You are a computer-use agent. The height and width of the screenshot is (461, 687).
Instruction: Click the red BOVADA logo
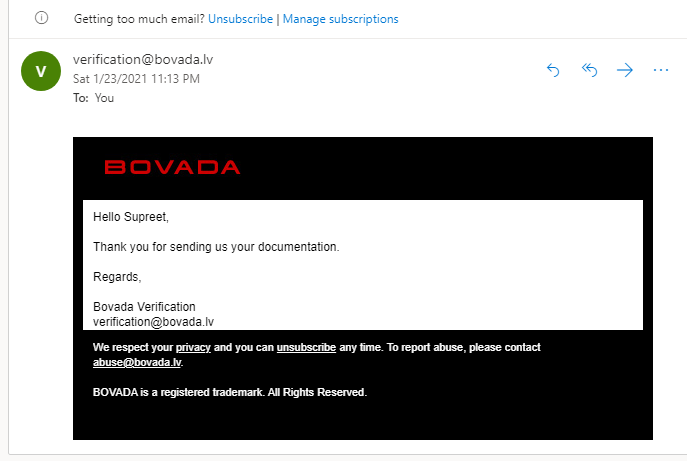pos(172,167)
